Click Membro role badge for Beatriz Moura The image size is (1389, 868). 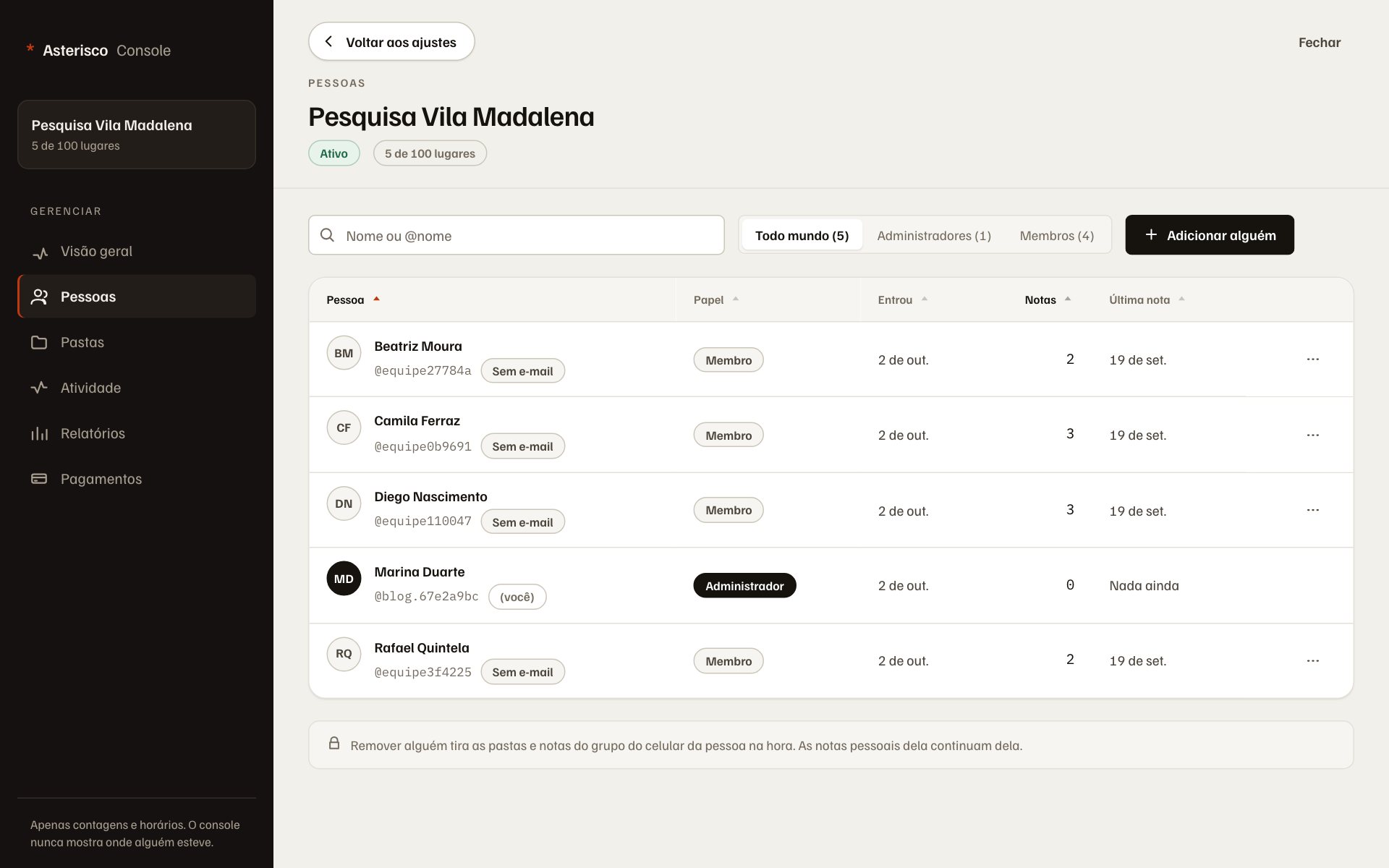pyautogui.click(x=729, y=359)
